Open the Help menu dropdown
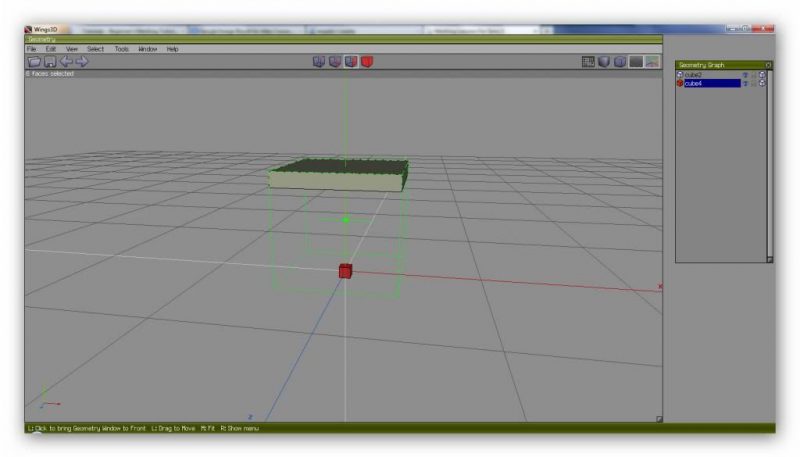This screenshot has width=800, height=457. pos(173,48)
